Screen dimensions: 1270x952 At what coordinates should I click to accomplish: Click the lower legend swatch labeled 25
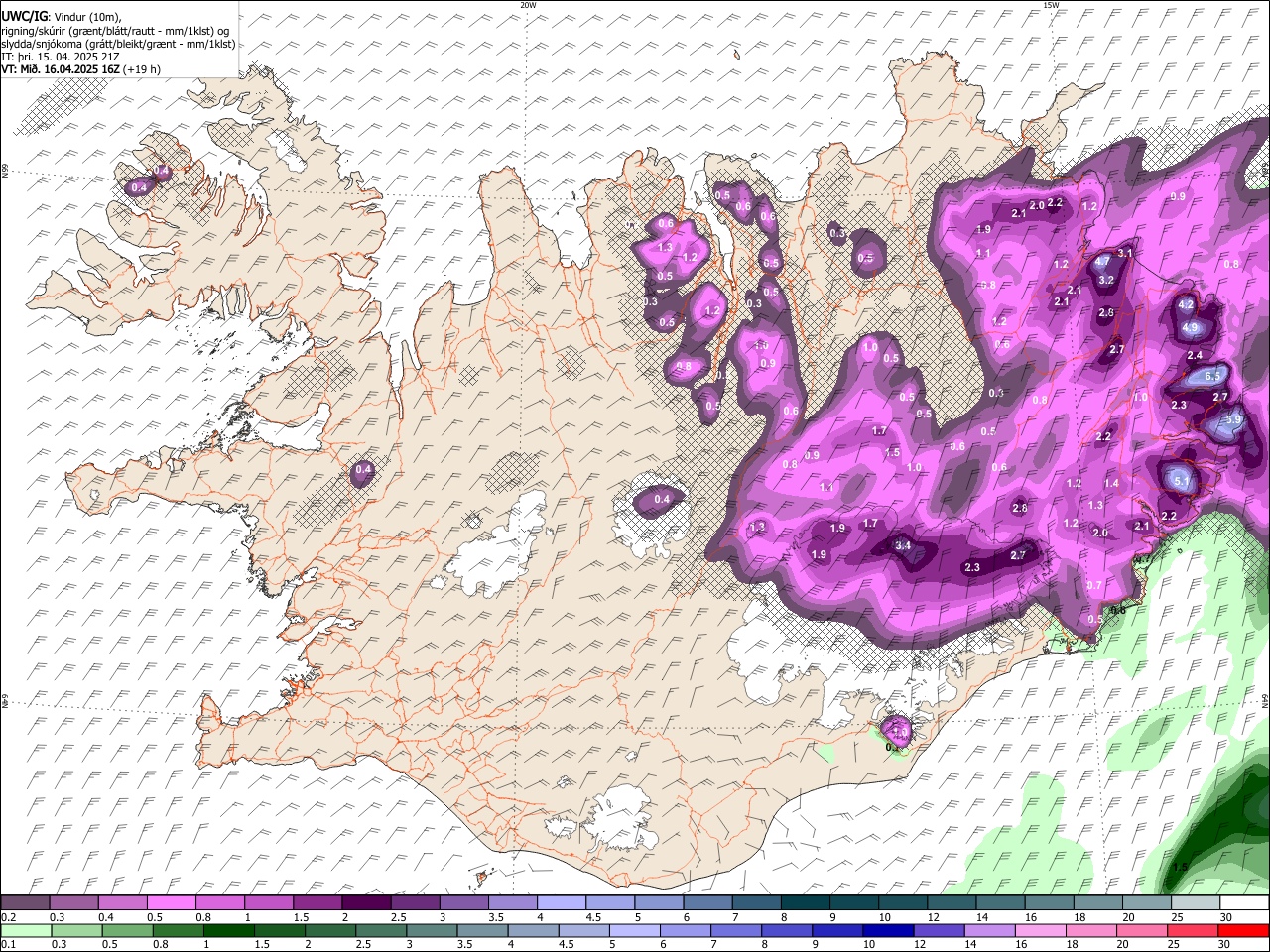(x=1193, y=931)
